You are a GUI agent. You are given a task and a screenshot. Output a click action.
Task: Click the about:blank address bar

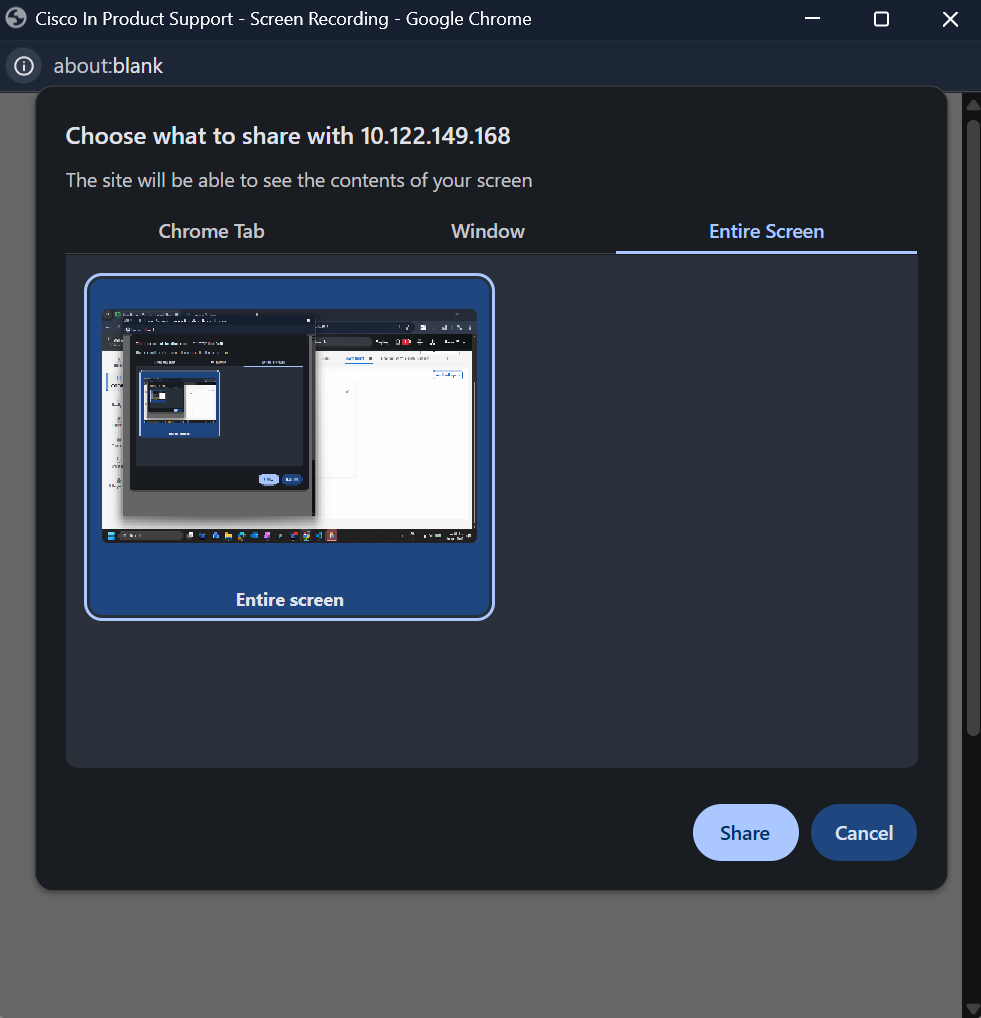(108, 66)
